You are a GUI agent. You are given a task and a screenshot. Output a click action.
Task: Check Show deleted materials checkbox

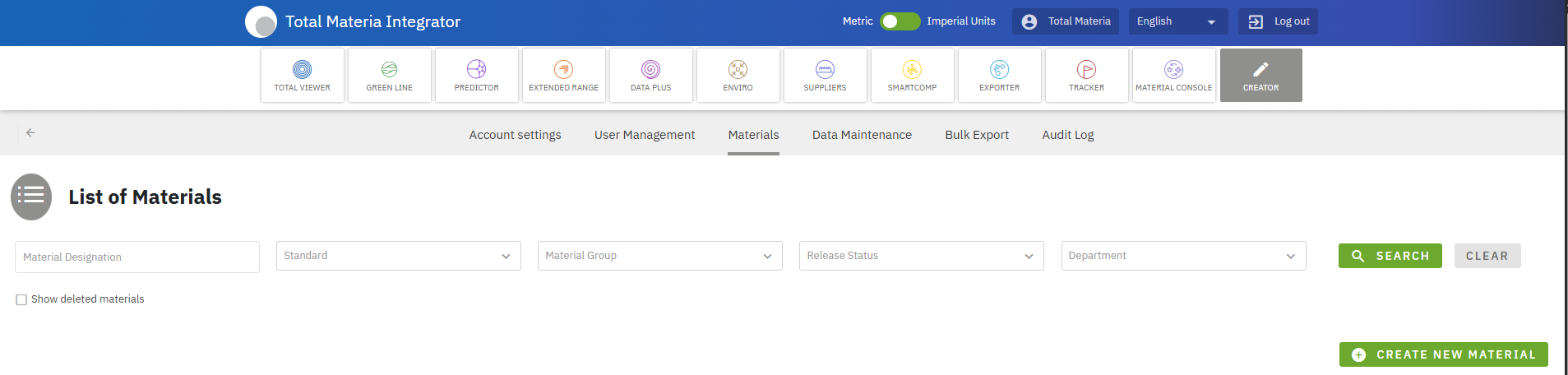(21, 299)
